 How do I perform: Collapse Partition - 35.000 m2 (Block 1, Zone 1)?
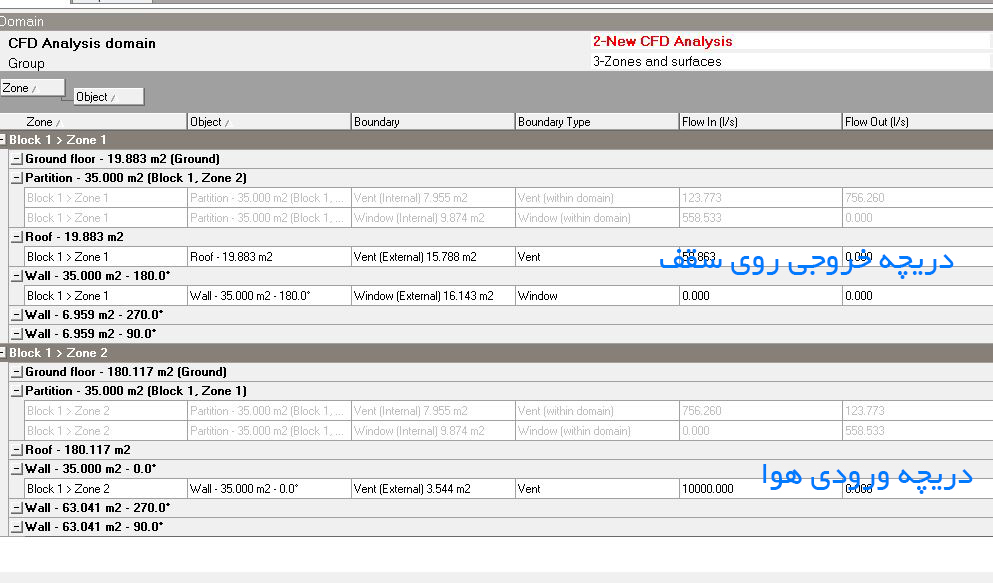(17, 391)
